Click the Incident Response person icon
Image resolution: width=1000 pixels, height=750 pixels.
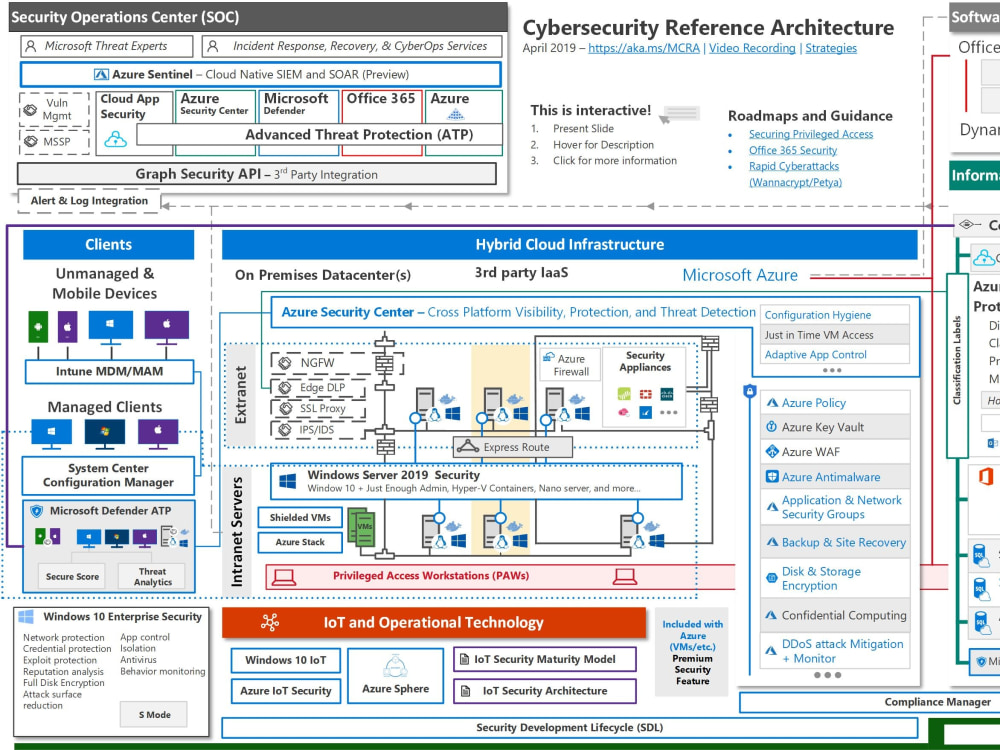pos(213,46)
